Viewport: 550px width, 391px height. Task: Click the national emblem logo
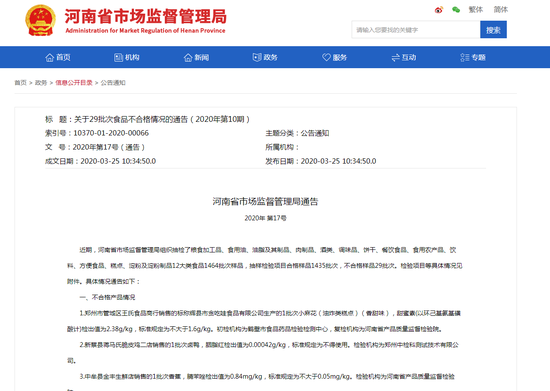pyautogui.click(x=41, y=20)
